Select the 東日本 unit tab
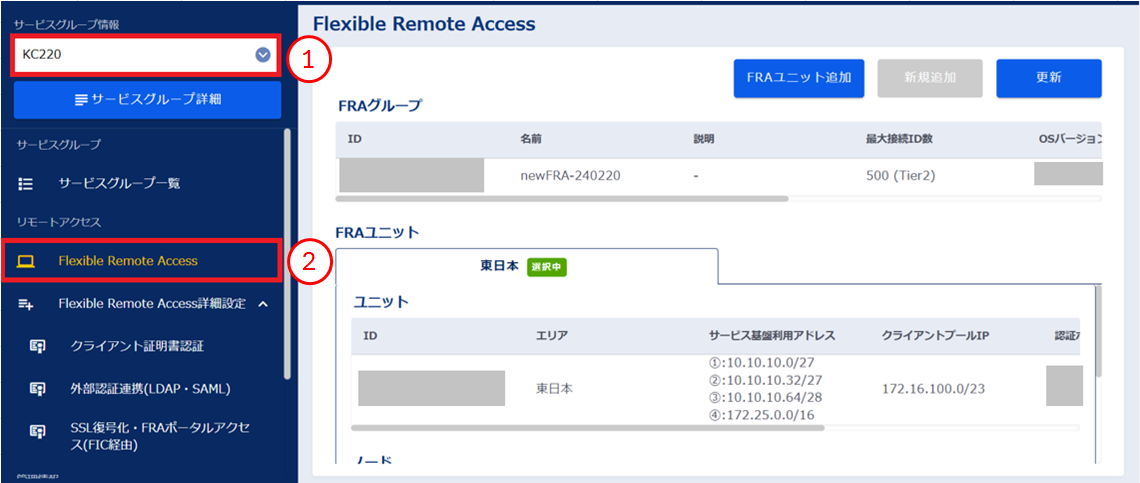 pyautogui.click(x=526, y=267)
